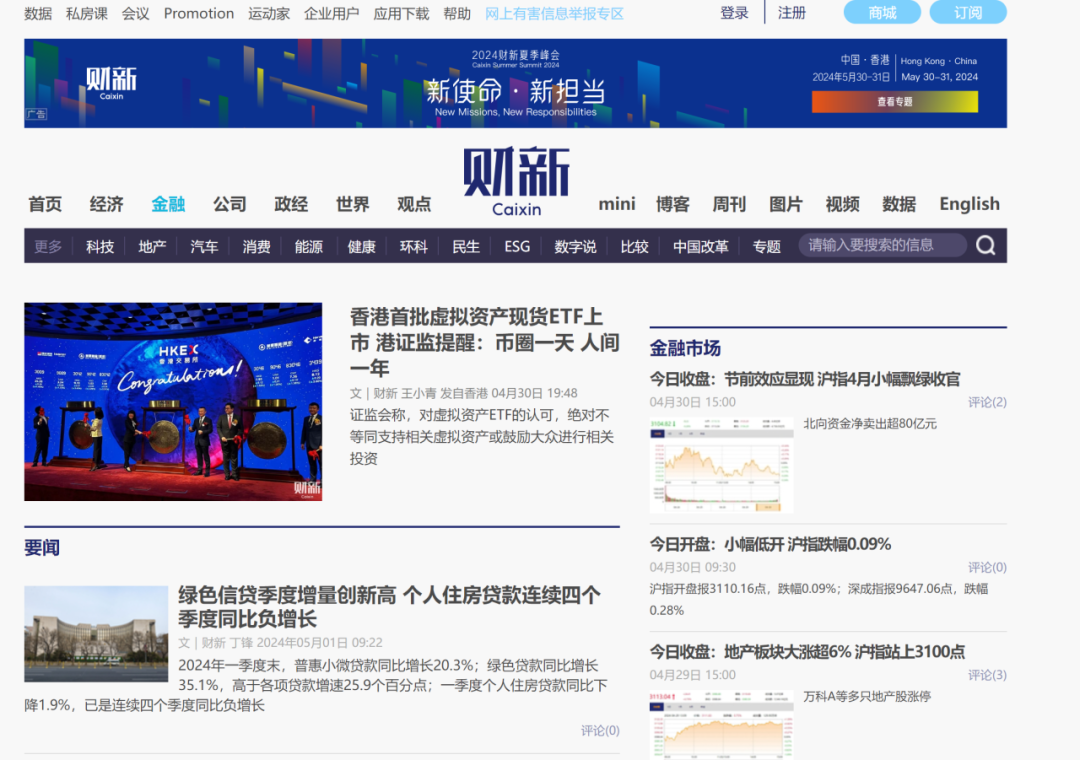Open the April 30 closing chart thumbnail

(721, 465)
